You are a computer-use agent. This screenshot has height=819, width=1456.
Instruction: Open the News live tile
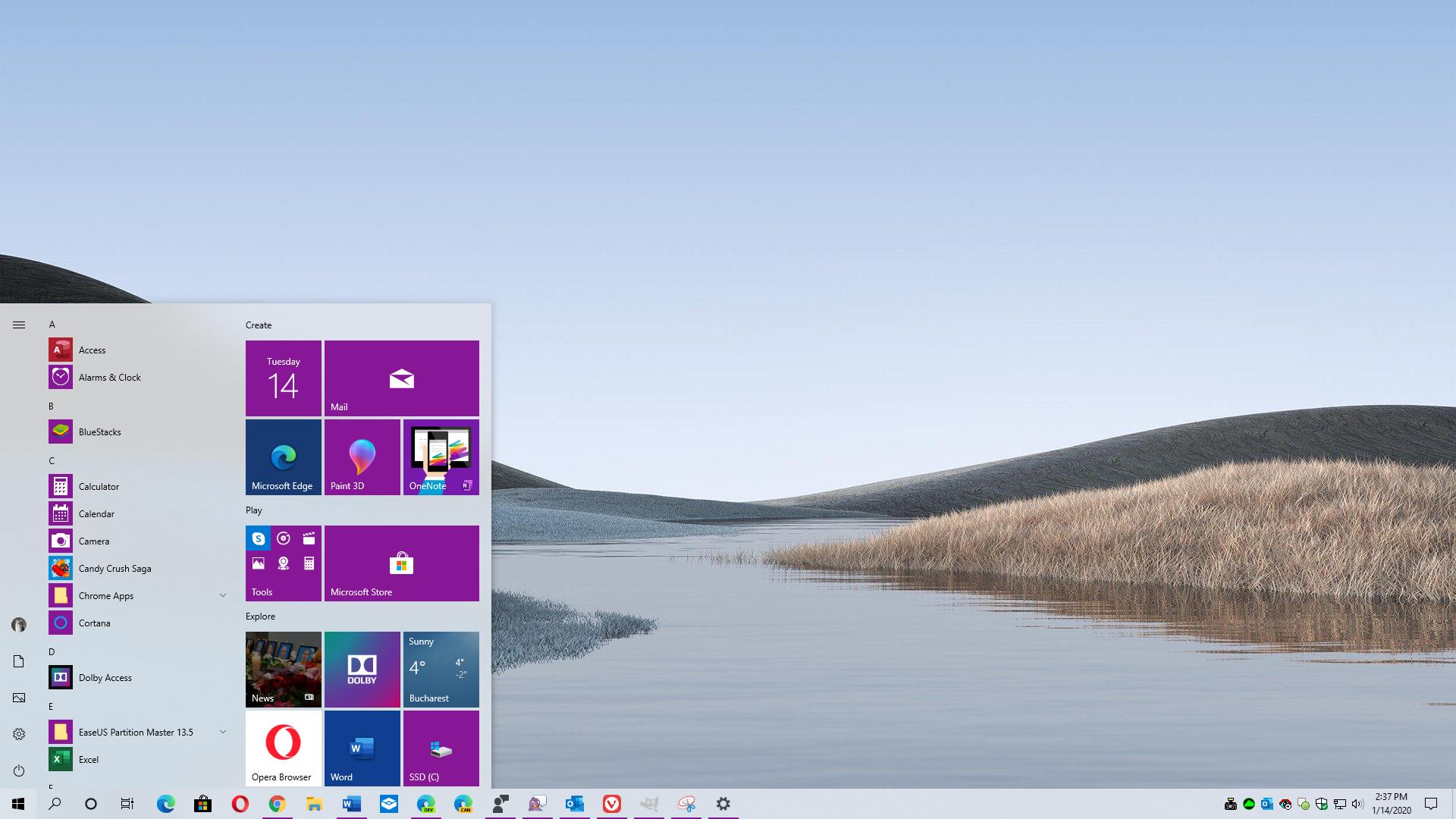284,670
